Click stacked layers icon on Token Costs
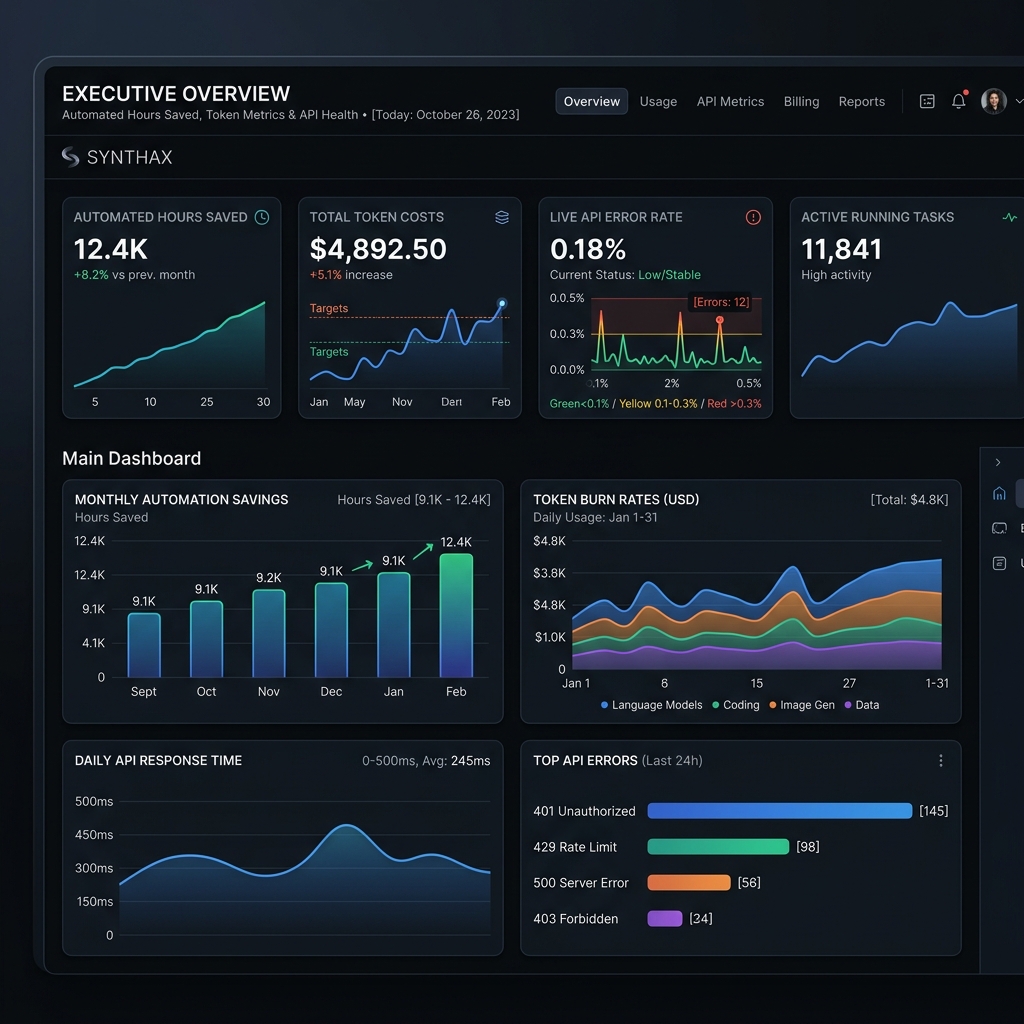Image resolution: width=1024 pixels, height=1024 pixels. pyautogui.click(x=502, y=217)
